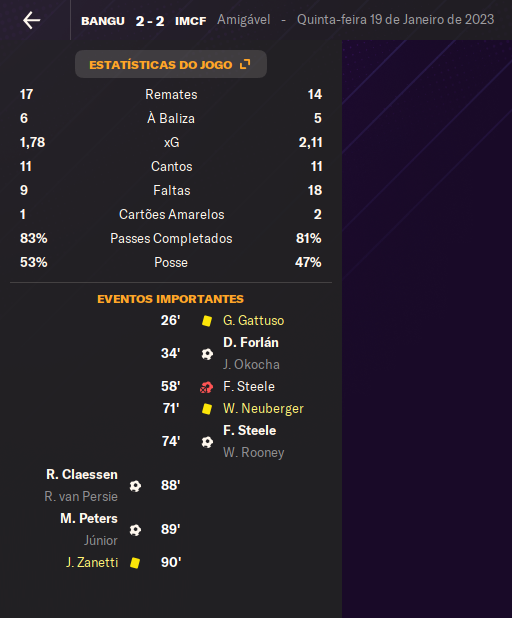Click the IMCF team name in header
This screenshot has width=512, height=618.
coord(190,21)
